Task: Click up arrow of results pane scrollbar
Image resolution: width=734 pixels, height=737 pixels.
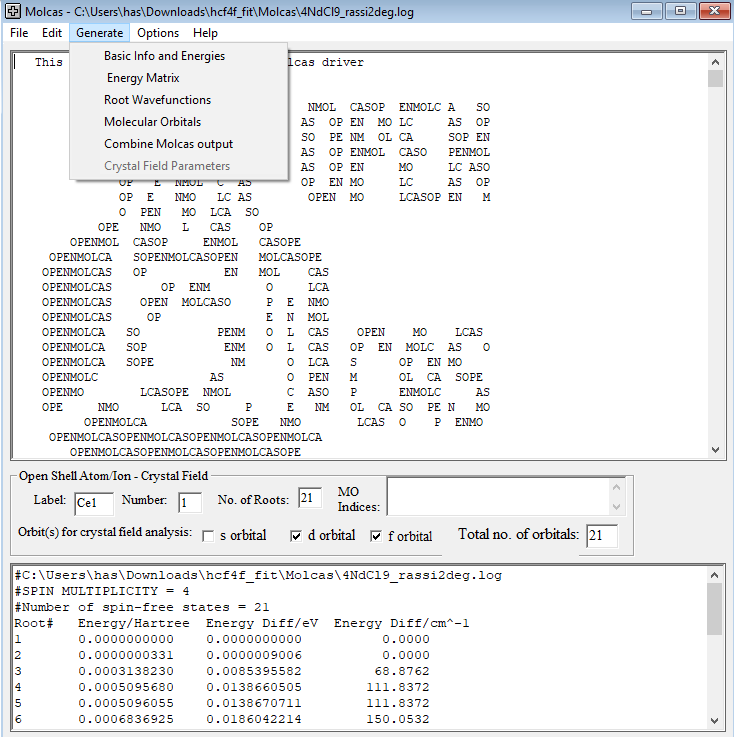Action: [x=714, y=575]
